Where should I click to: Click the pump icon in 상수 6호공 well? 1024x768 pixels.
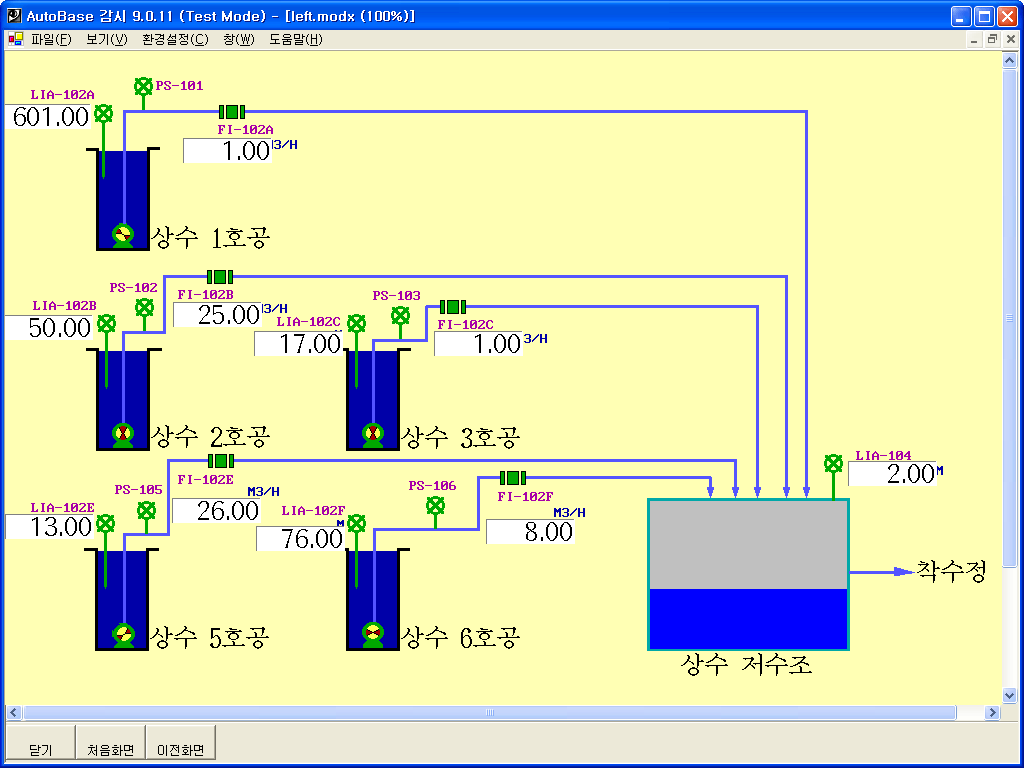372,634
